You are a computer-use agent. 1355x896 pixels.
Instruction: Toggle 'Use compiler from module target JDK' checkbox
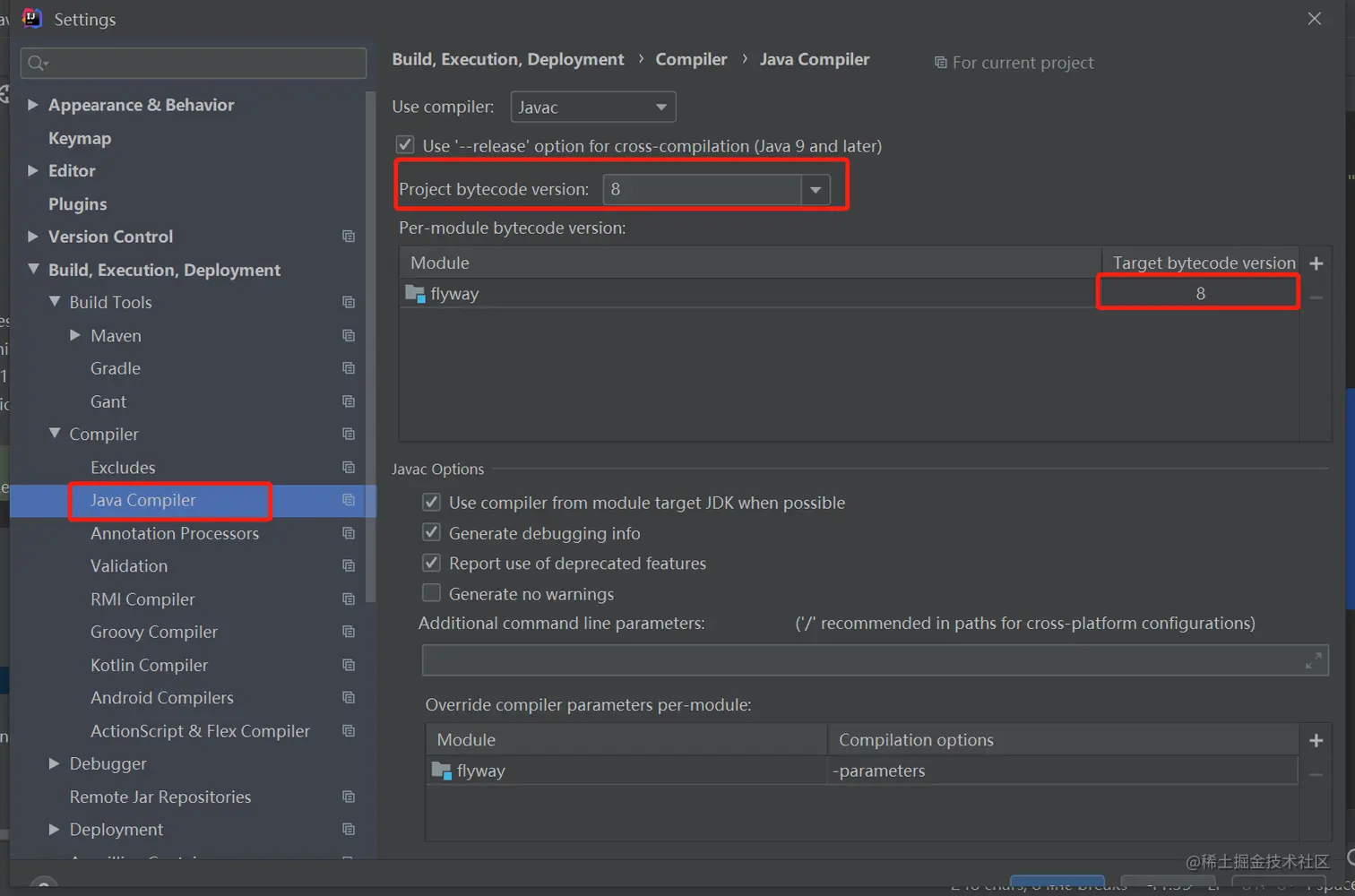(x=431, y=503)
